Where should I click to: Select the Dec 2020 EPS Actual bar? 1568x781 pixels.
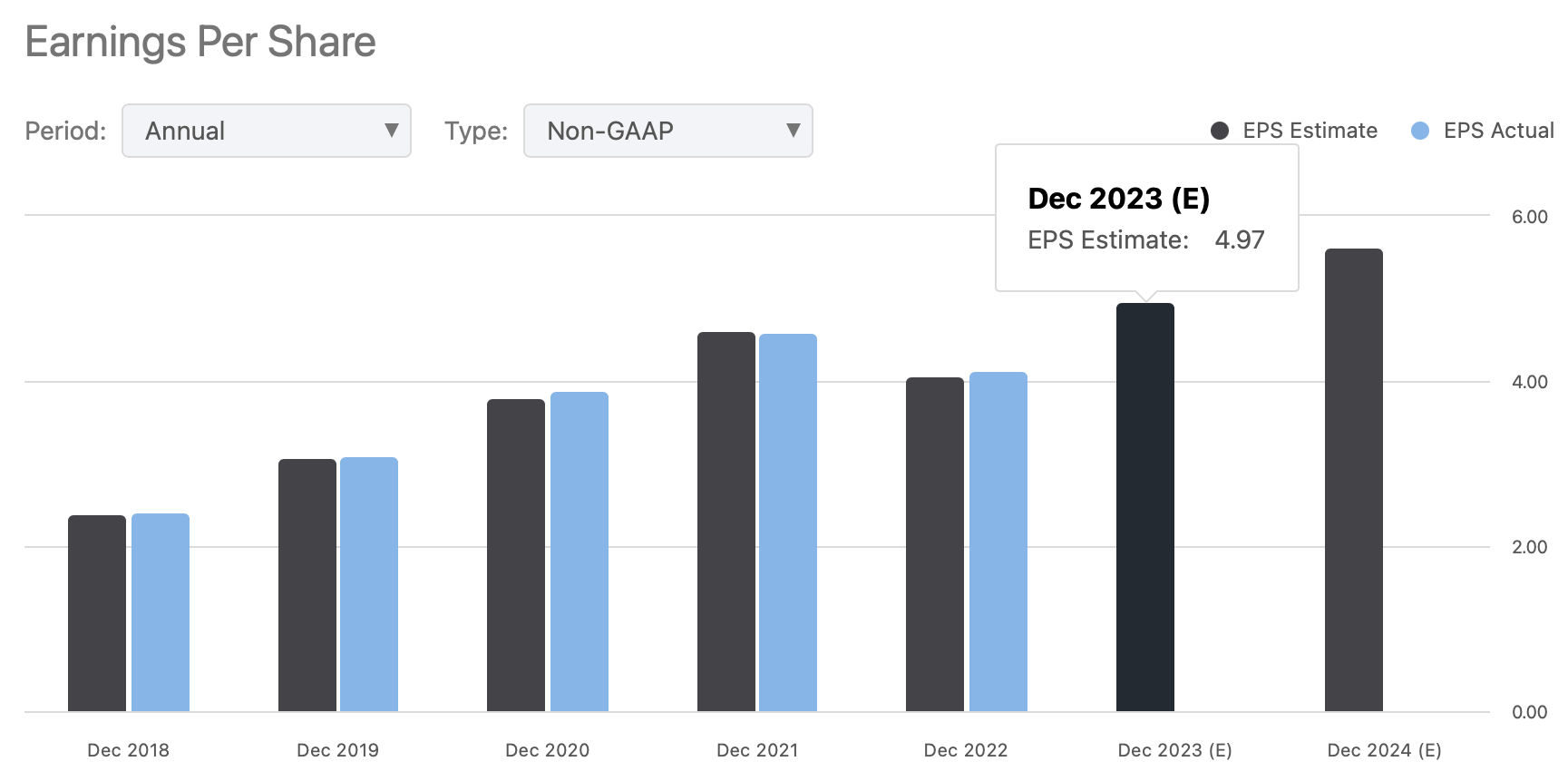[579, 552]
